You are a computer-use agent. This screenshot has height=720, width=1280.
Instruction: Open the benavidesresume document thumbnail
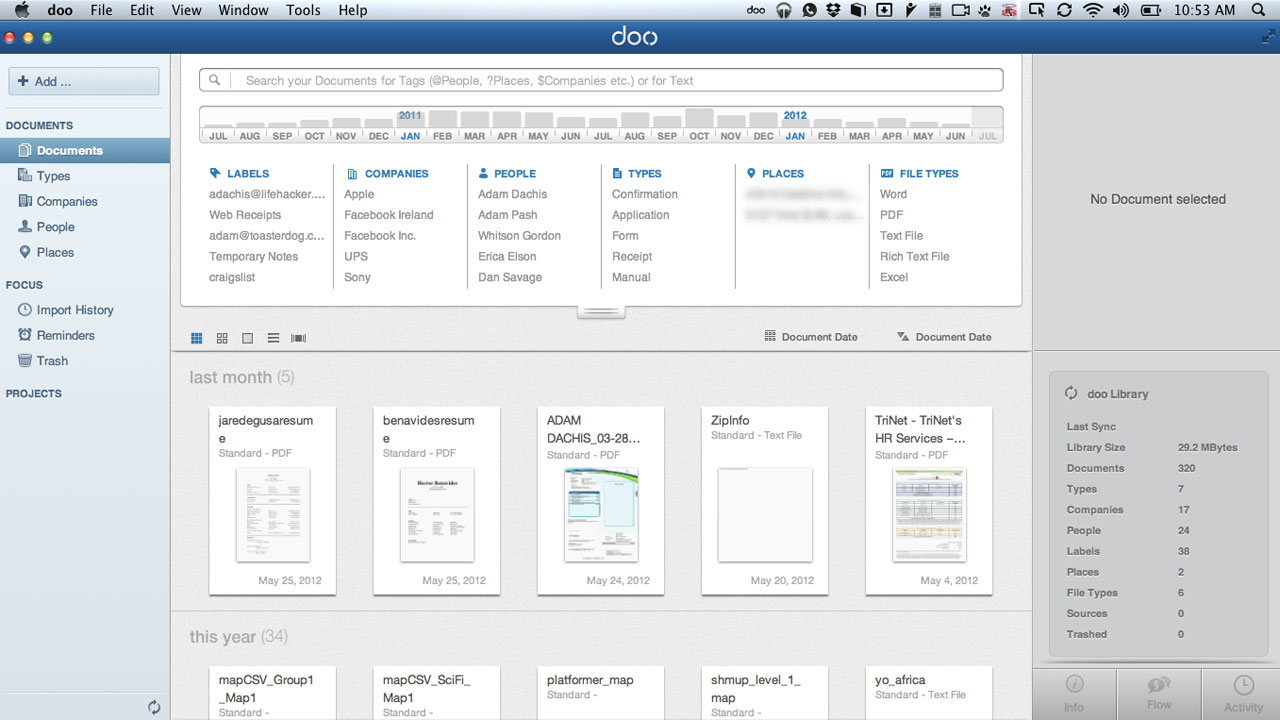point(437,515)
